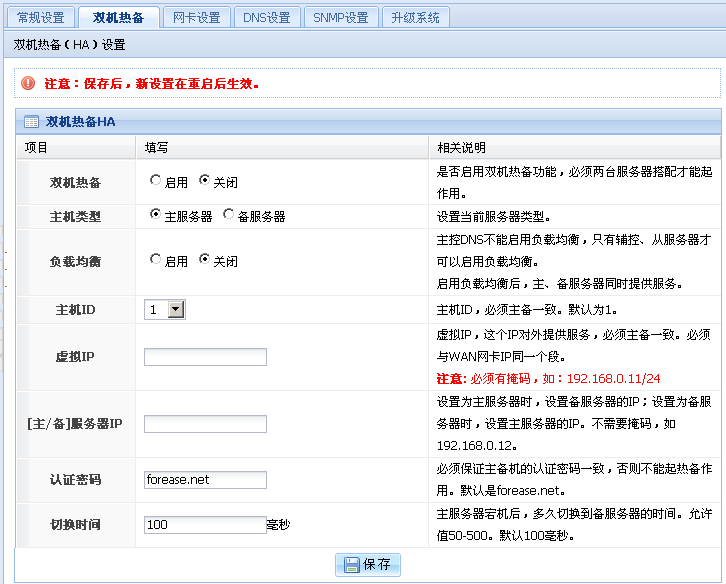Click the 虚拟IP input field
The height and width of the screenshot is (584, 726).
coord(205,357)
